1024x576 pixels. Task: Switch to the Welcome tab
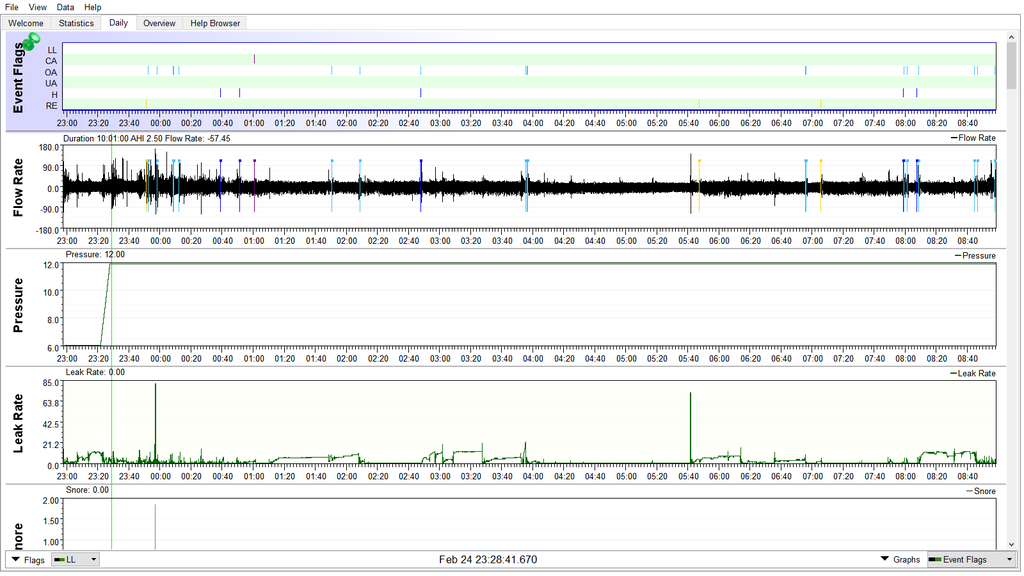coord(26,23)
